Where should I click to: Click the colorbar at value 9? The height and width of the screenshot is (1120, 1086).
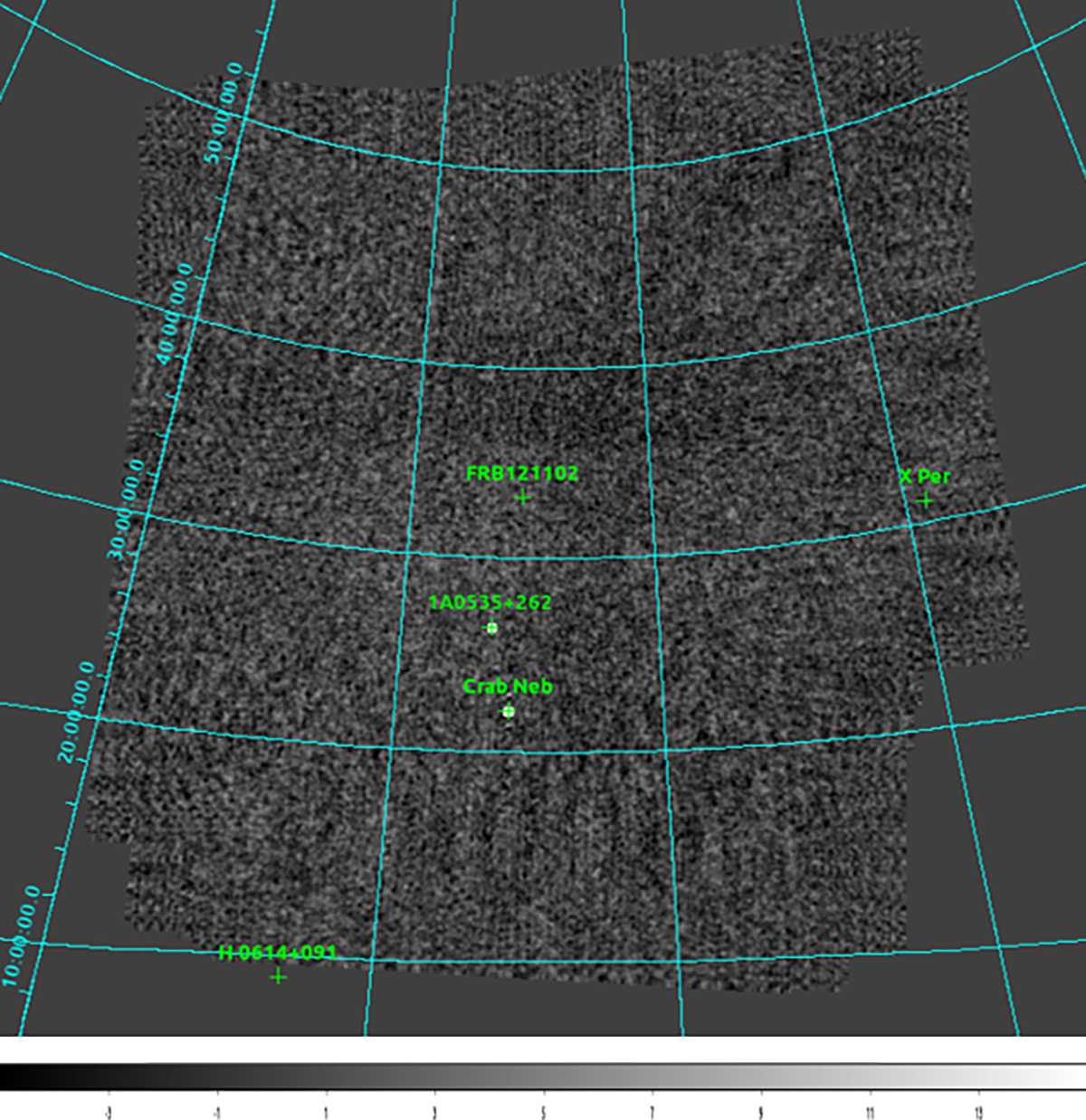pos(760,1077)
